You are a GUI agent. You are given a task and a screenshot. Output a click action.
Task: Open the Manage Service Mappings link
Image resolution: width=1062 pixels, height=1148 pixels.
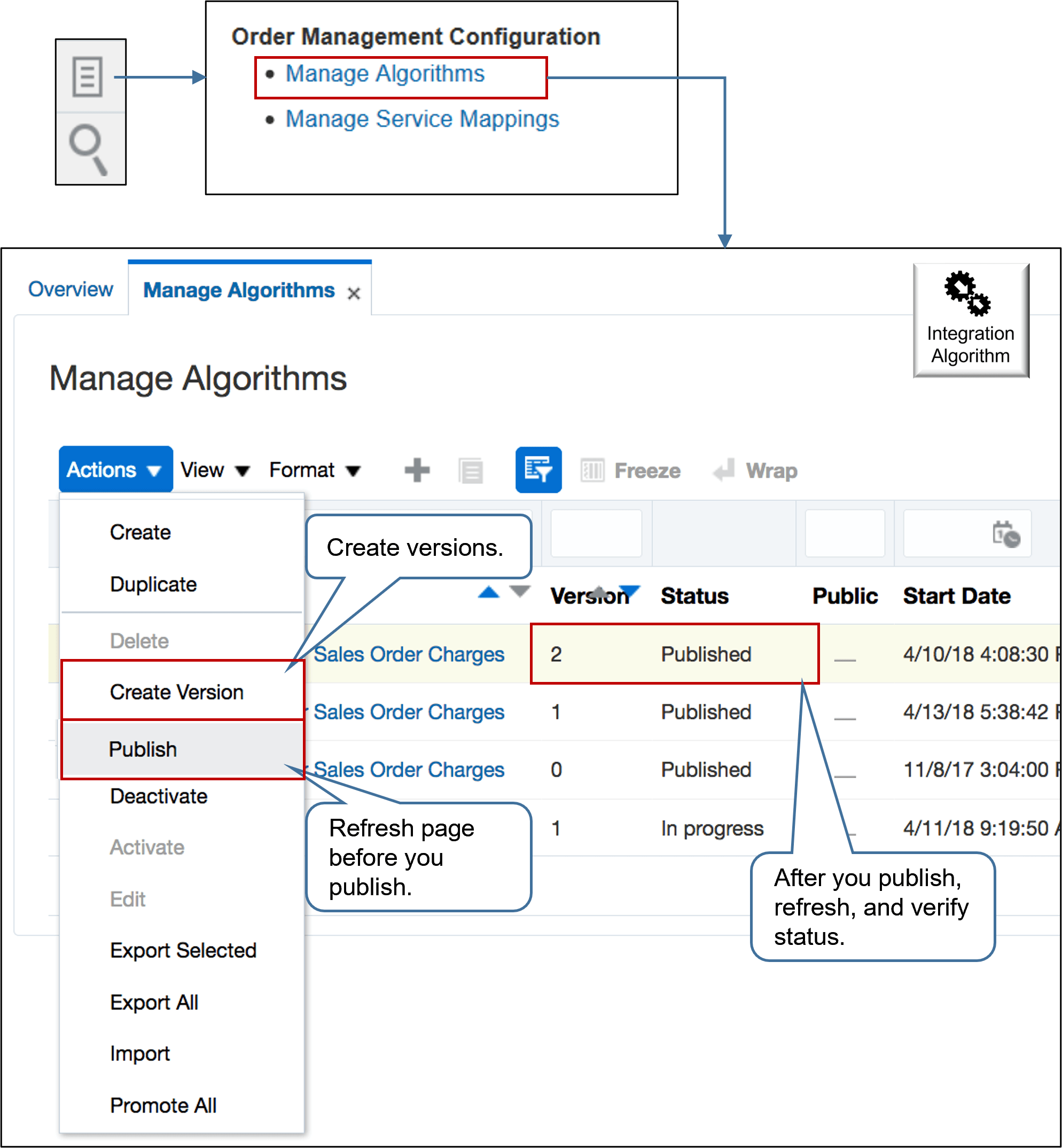(422, 119)
